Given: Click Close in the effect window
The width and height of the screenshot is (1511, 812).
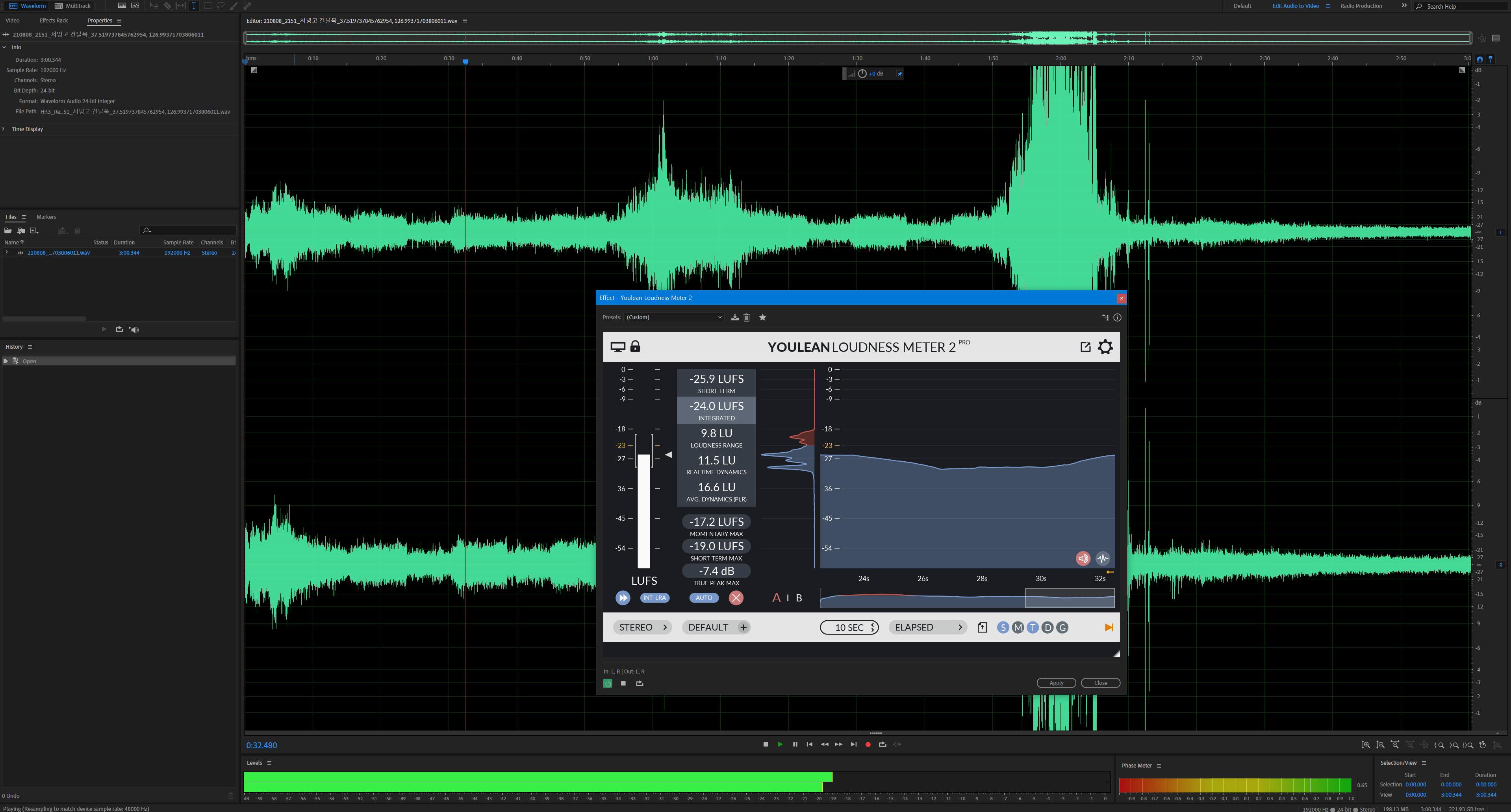Looking at the screenshot, I should pos(1100,683).
